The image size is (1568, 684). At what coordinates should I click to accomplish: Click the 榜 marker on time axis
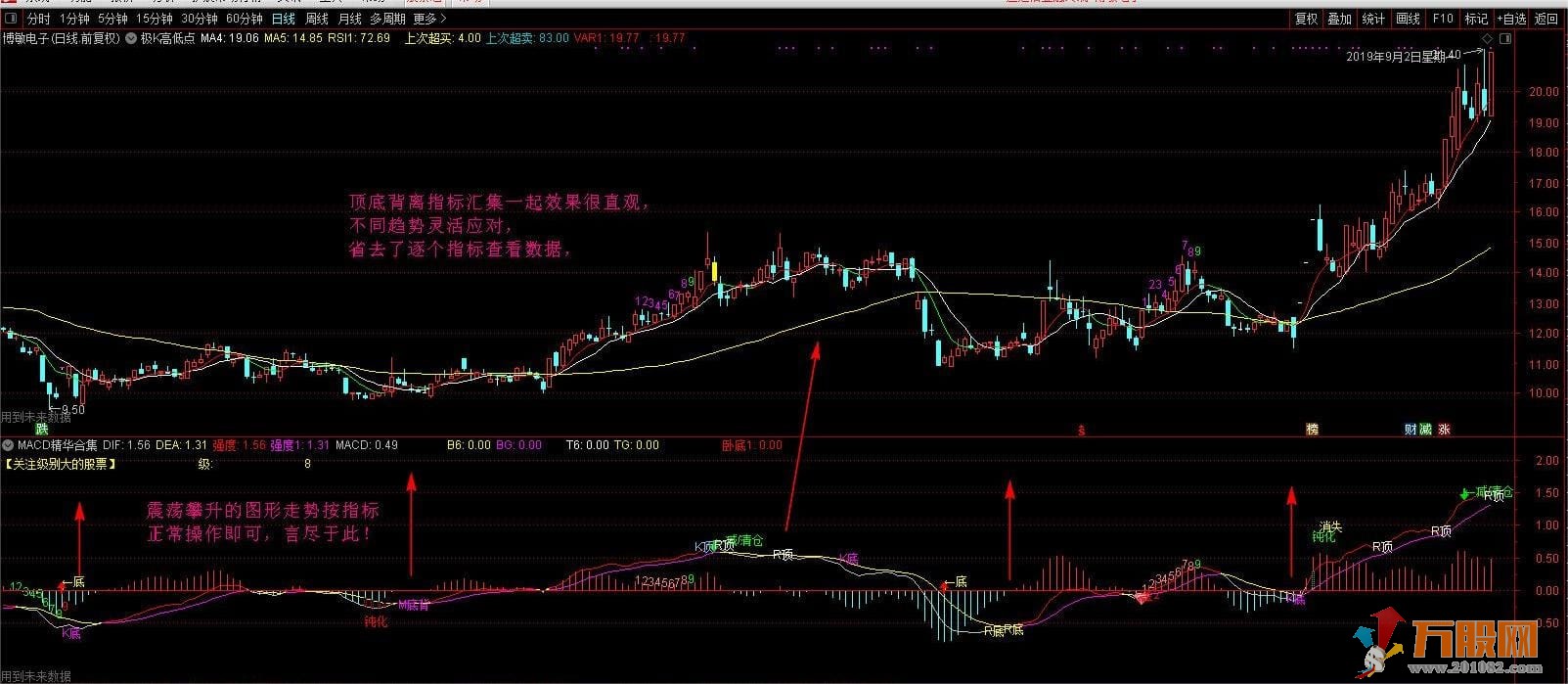[x=1312, y=429]
